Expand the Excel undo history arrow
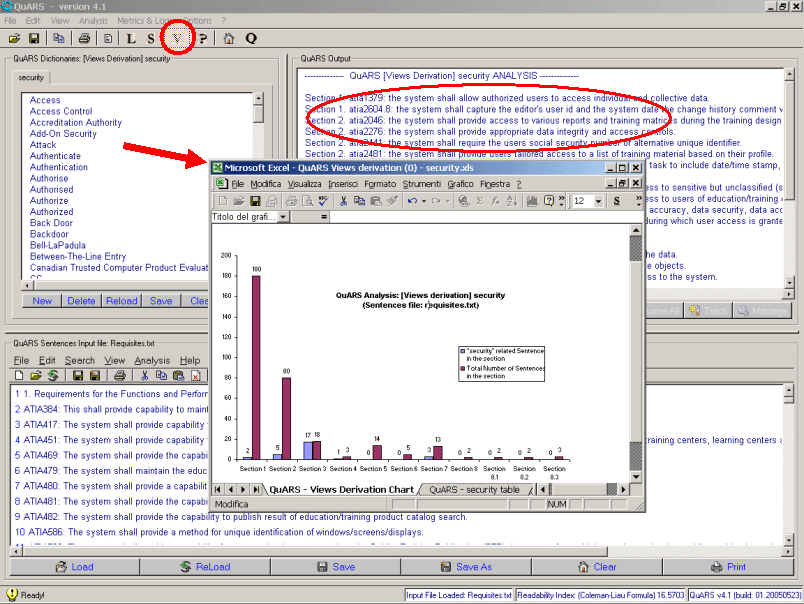This screenshot has width=804, height=604. (424, 201)
